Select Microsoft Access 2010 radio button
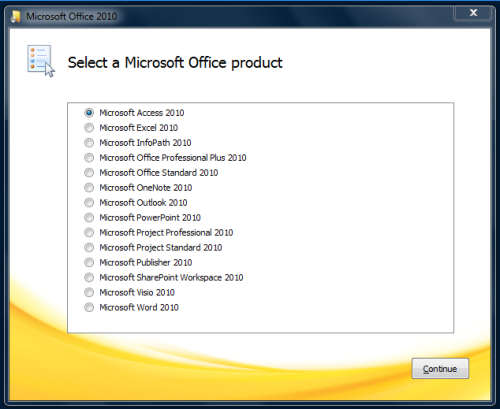Viewport: 500px width, 409px height. tap(89, 113)
